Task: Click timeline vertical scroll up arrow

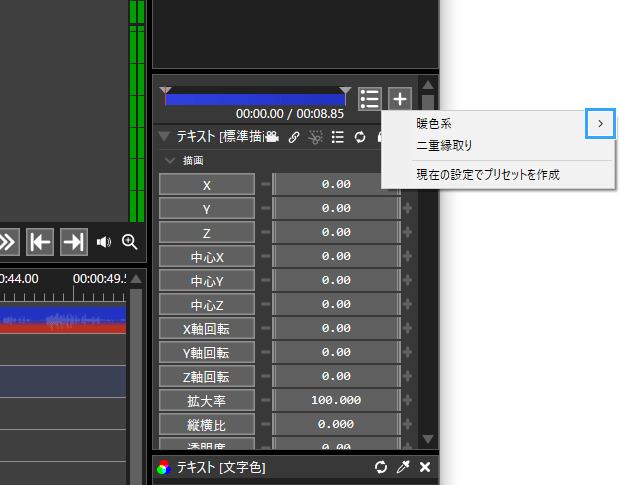Action: 136,279
